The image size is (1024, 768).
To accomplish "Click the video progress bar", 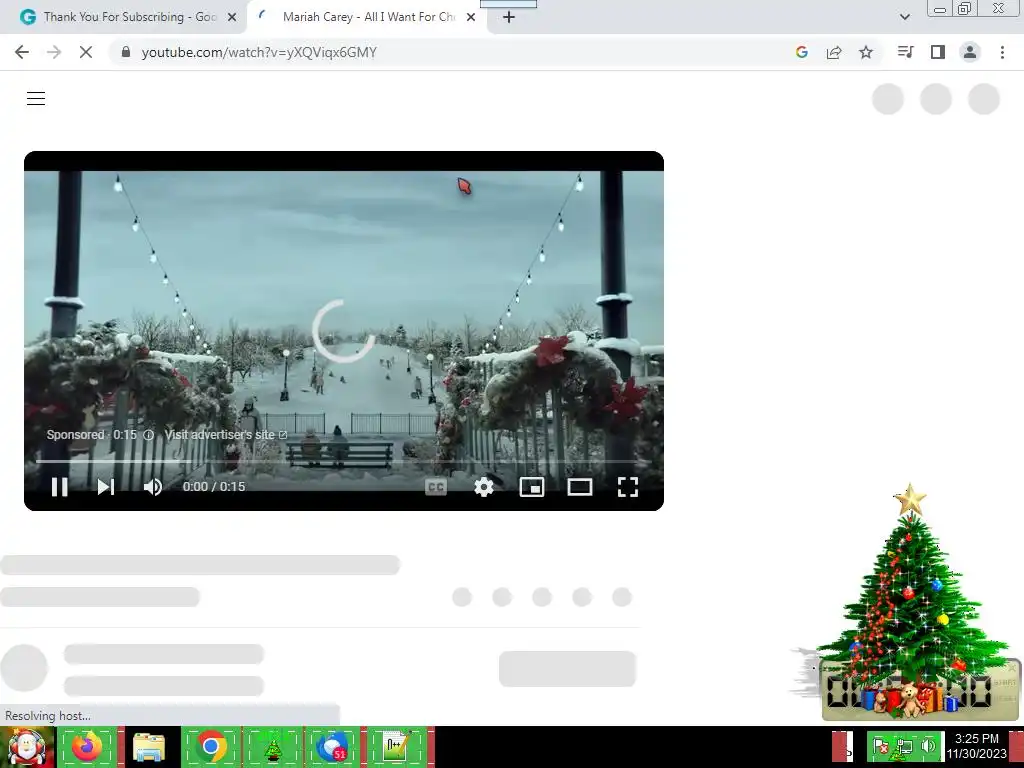I will pyautogui.click(x=344, y=461).
